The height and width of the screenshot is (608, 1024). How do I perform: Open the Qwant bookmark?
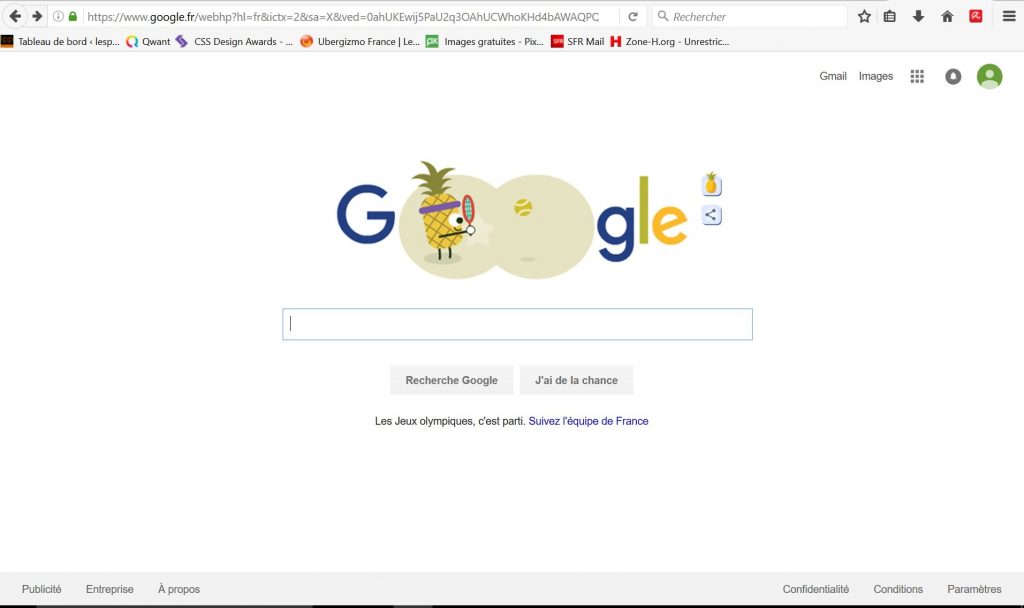click(x=148, y=41)
